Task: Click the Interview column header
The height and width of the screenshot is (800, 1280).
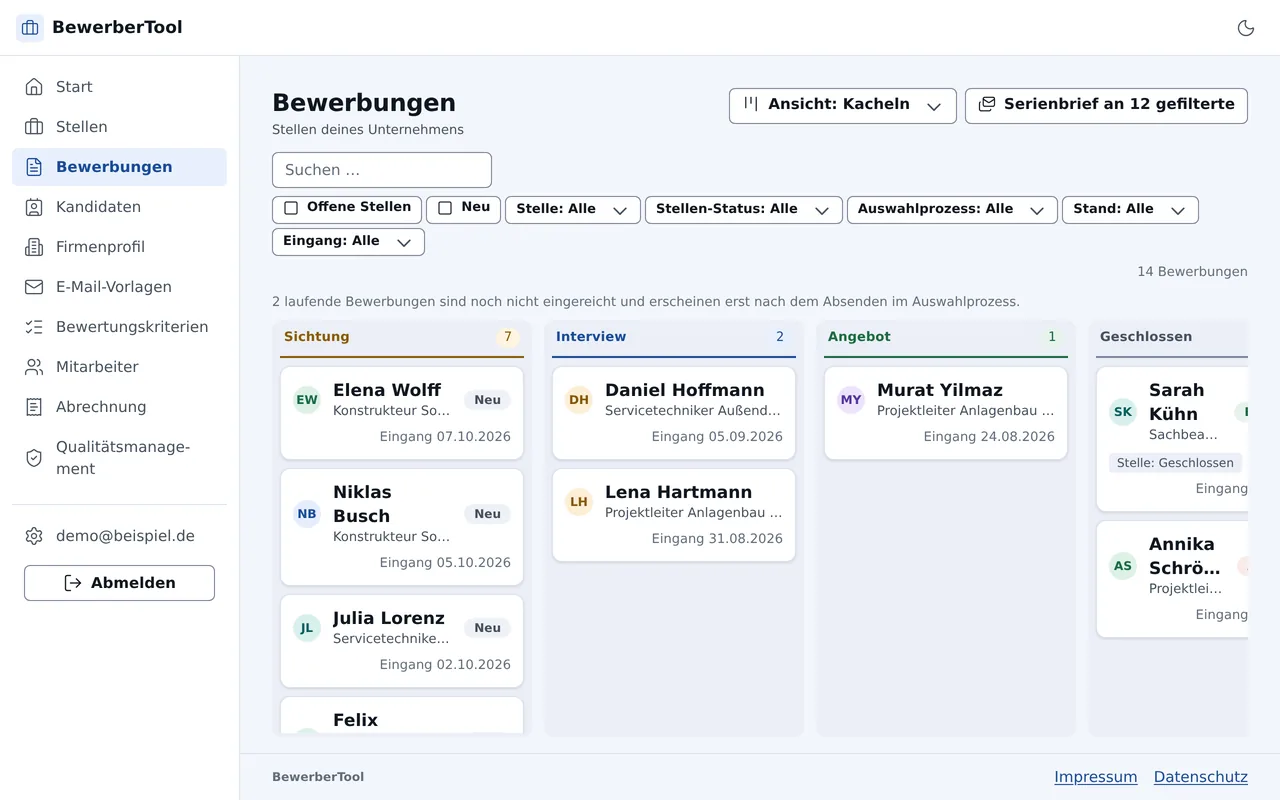Action: [x=674, y=338]
